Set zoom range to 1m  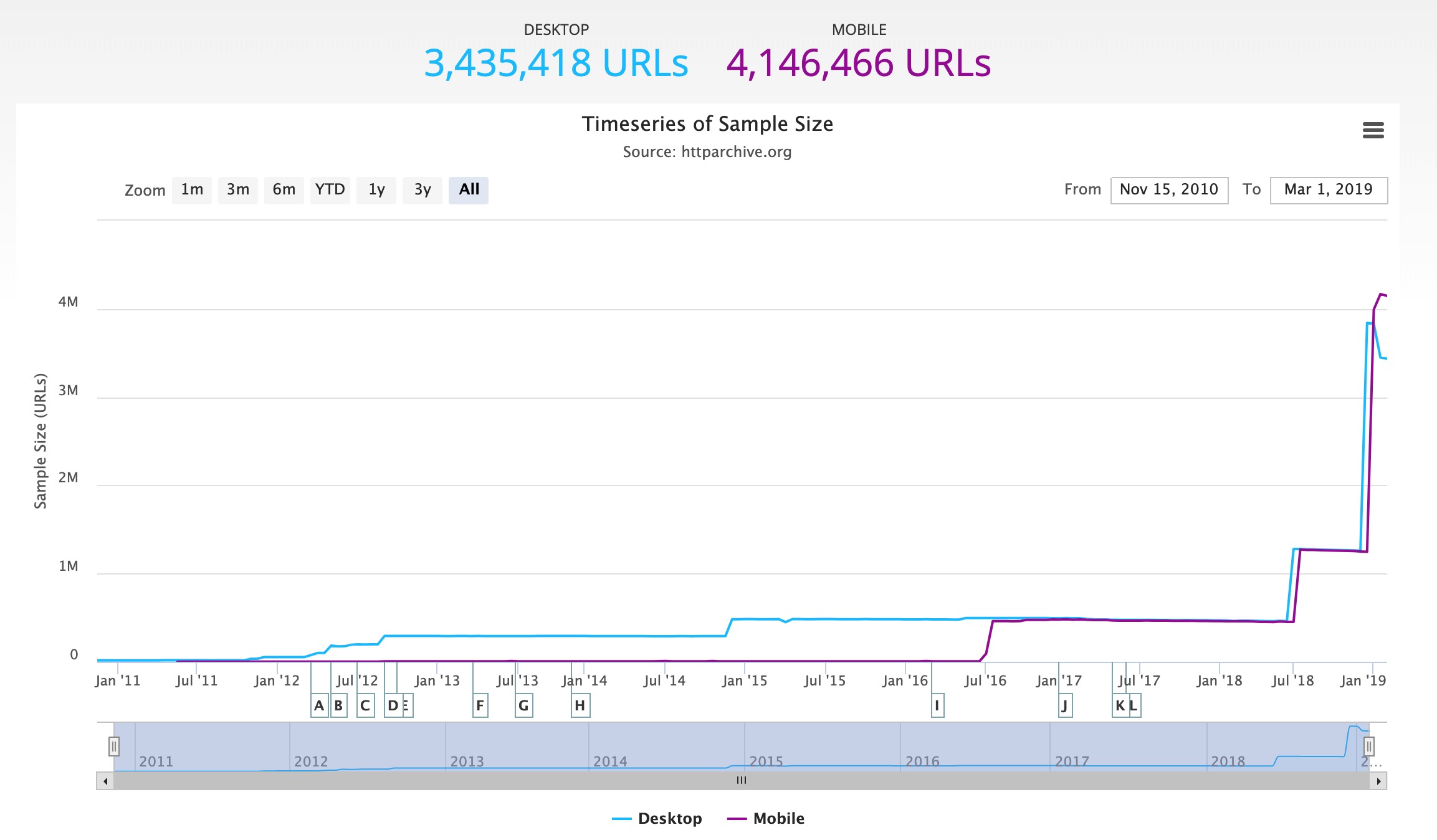[x=192, y=190]
